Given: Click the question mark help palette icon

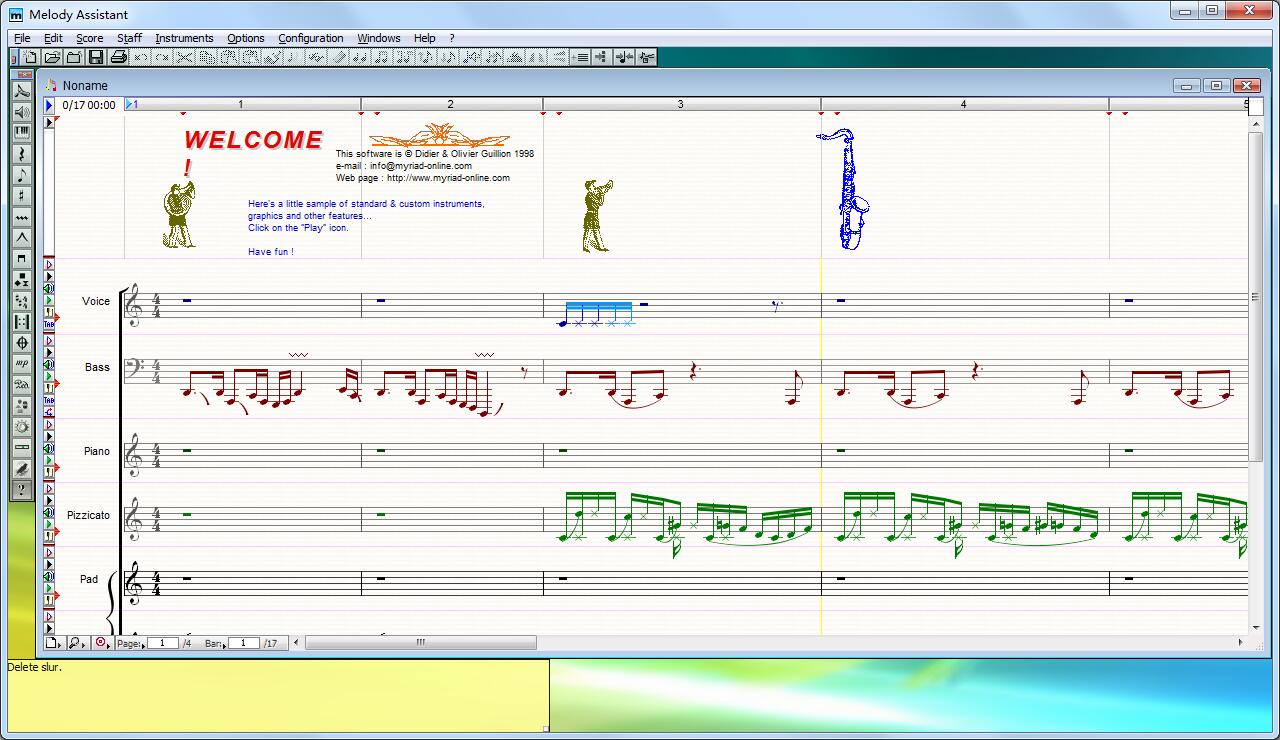Looking at the screenshot, I should [x=21, y=490].
